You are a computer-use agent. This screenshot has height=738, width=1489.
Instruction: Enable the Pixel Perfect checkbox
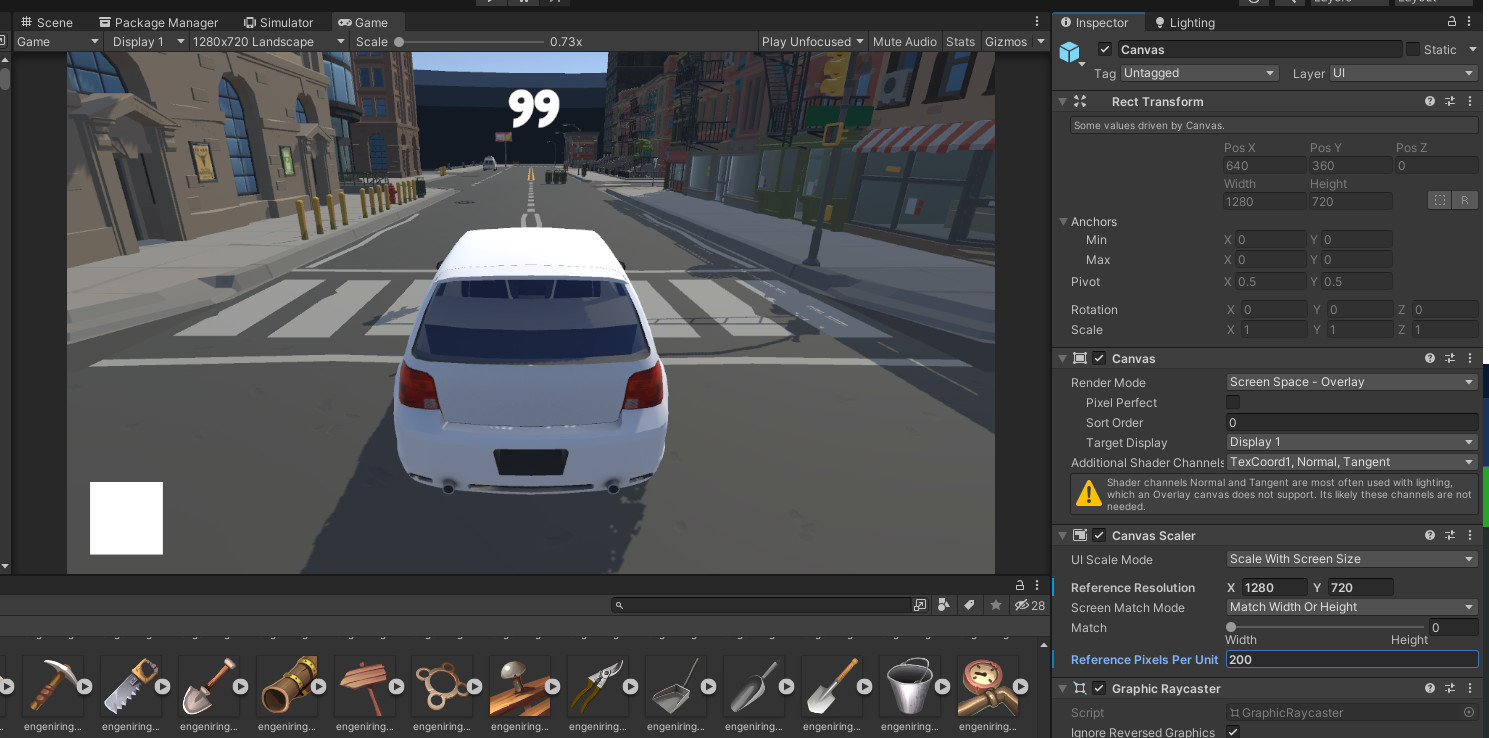(1233, 402)
